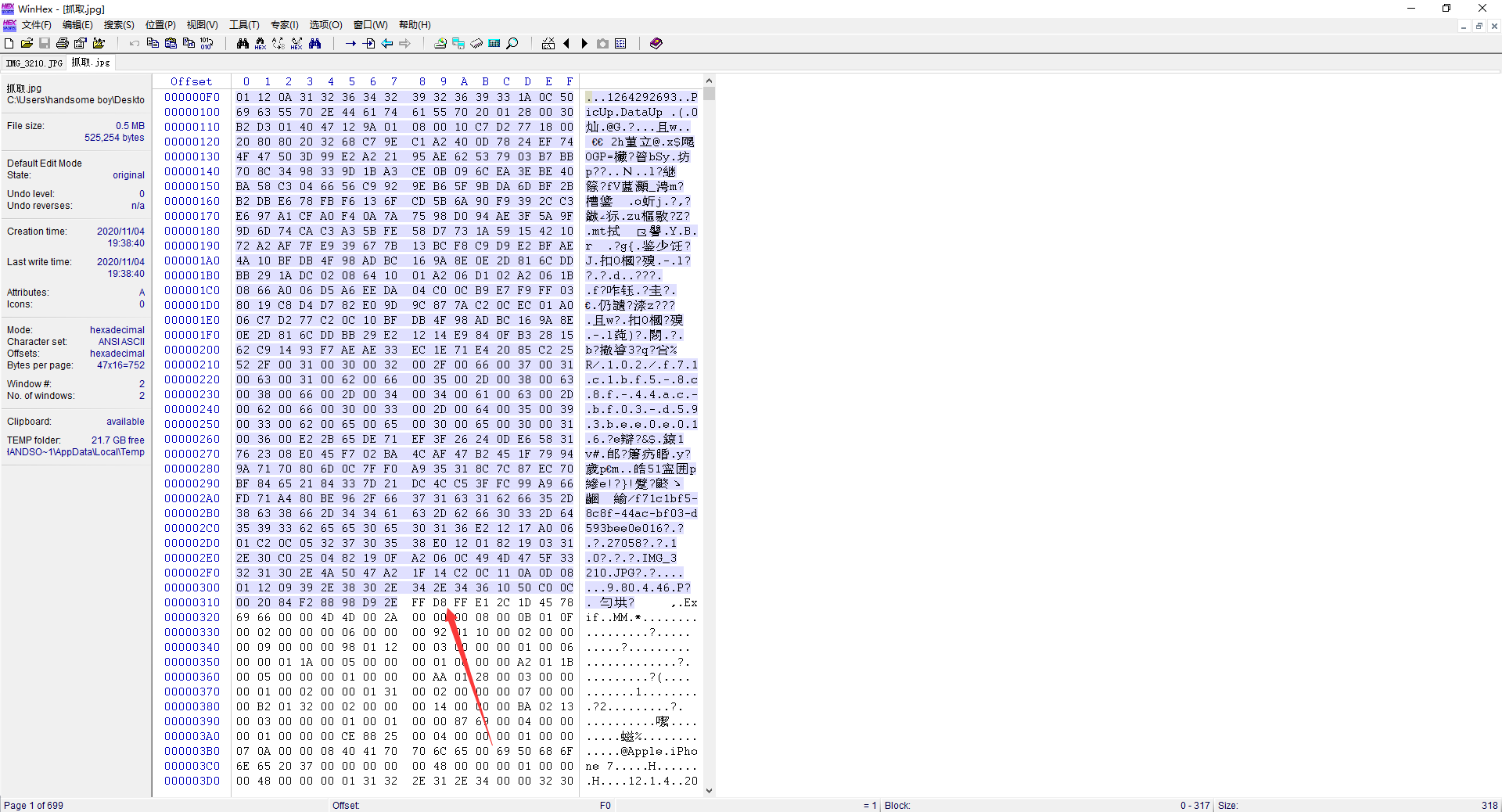Open the 视图(V) menu
The width and height of the screenshot is (1502, 812).
(x=202, y=25)
